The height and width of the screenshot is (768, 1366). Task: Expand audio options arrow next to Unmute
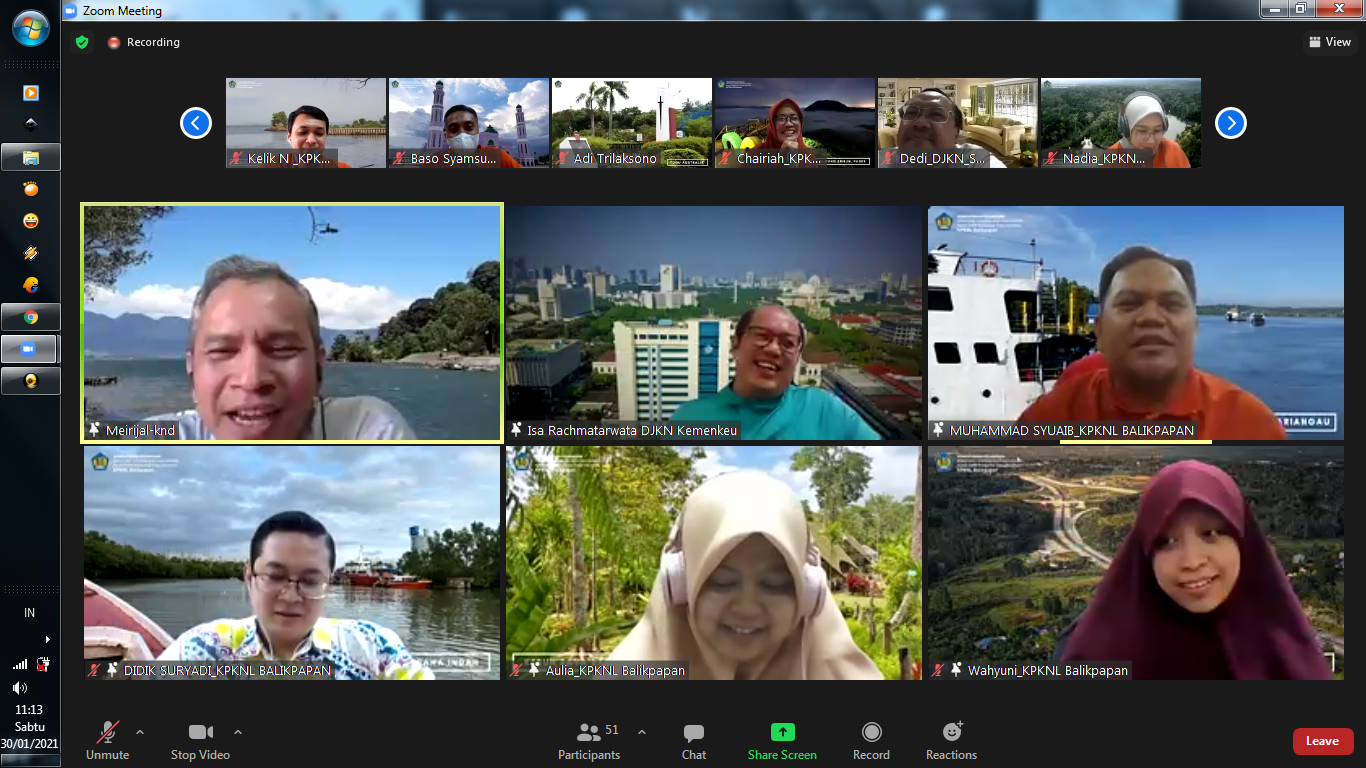coord(140,731)
